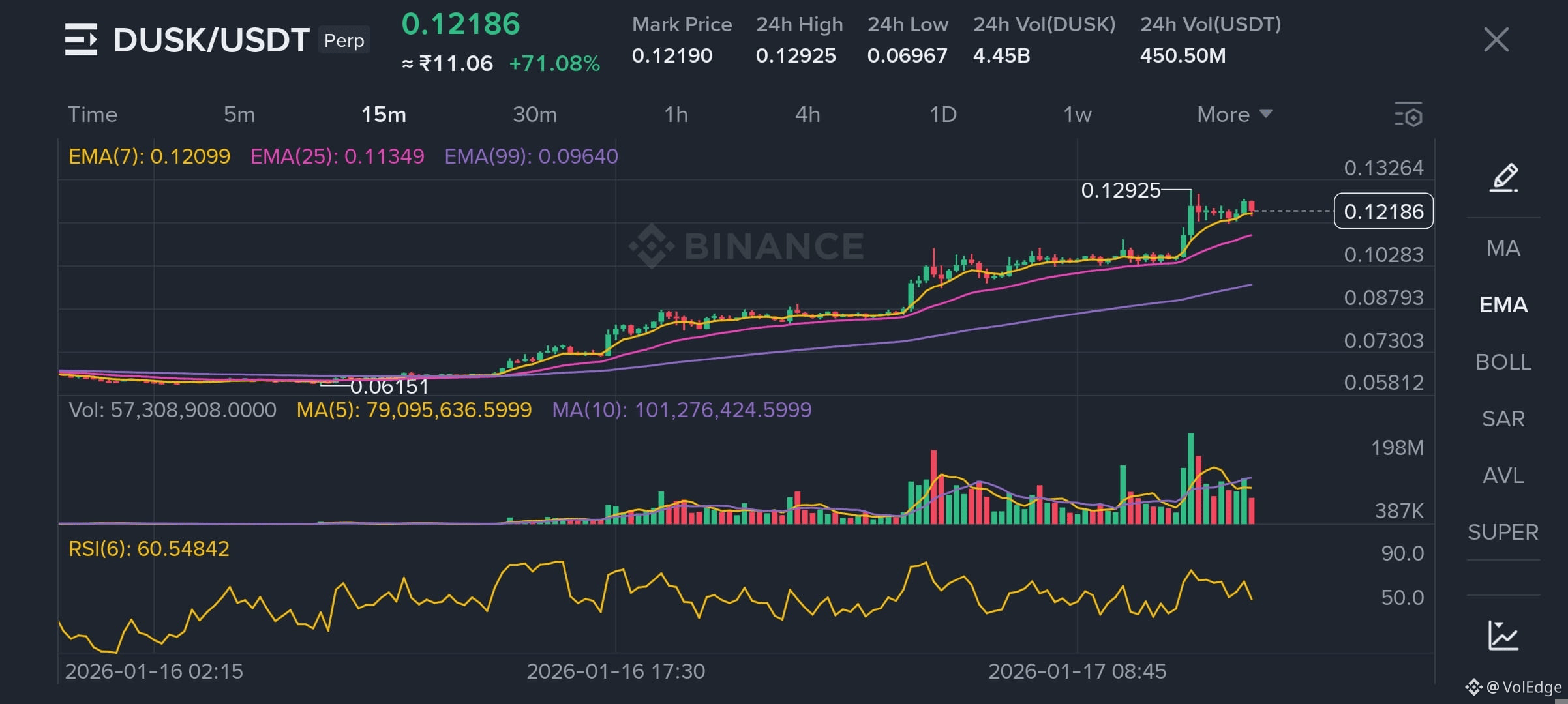Click the @VolEdge watermark tag

click(1513, 687)
